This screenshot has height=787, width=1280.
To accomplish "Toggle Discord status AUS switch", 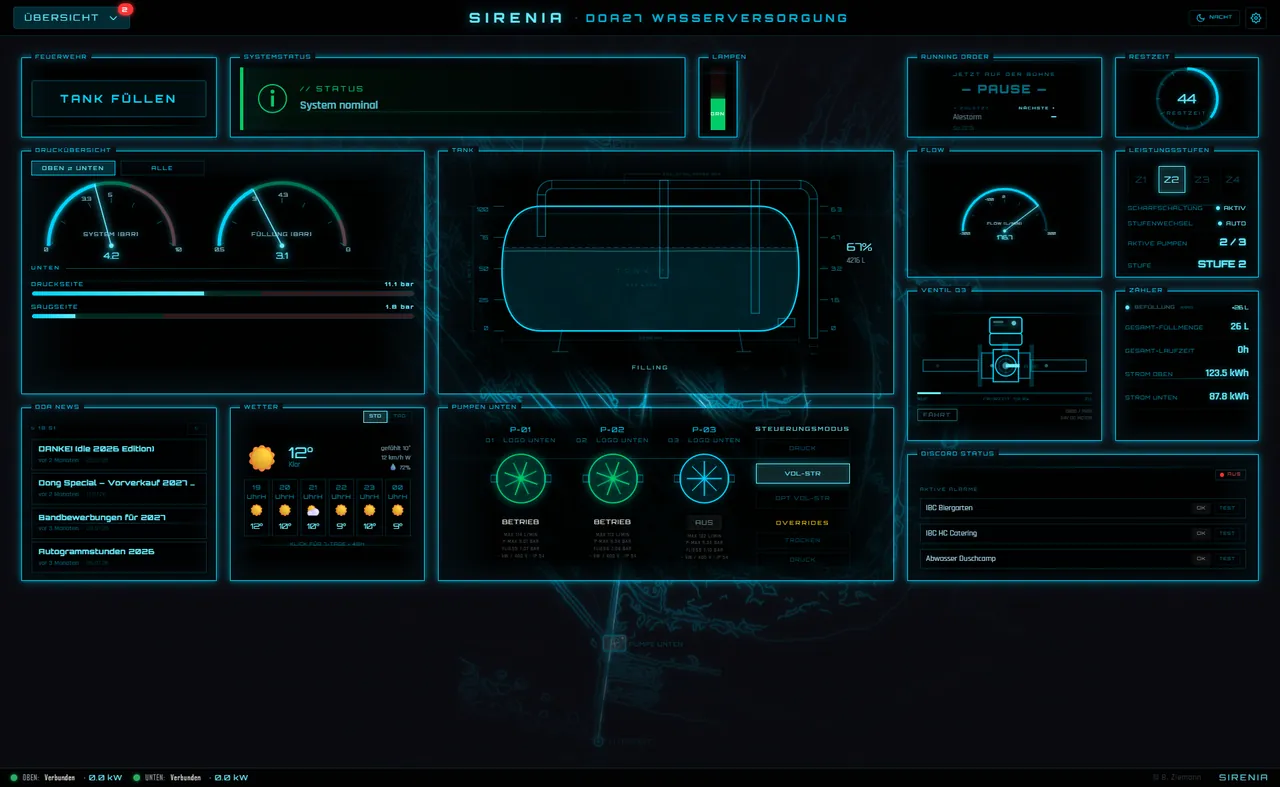I will click(x=1230, y=475).
